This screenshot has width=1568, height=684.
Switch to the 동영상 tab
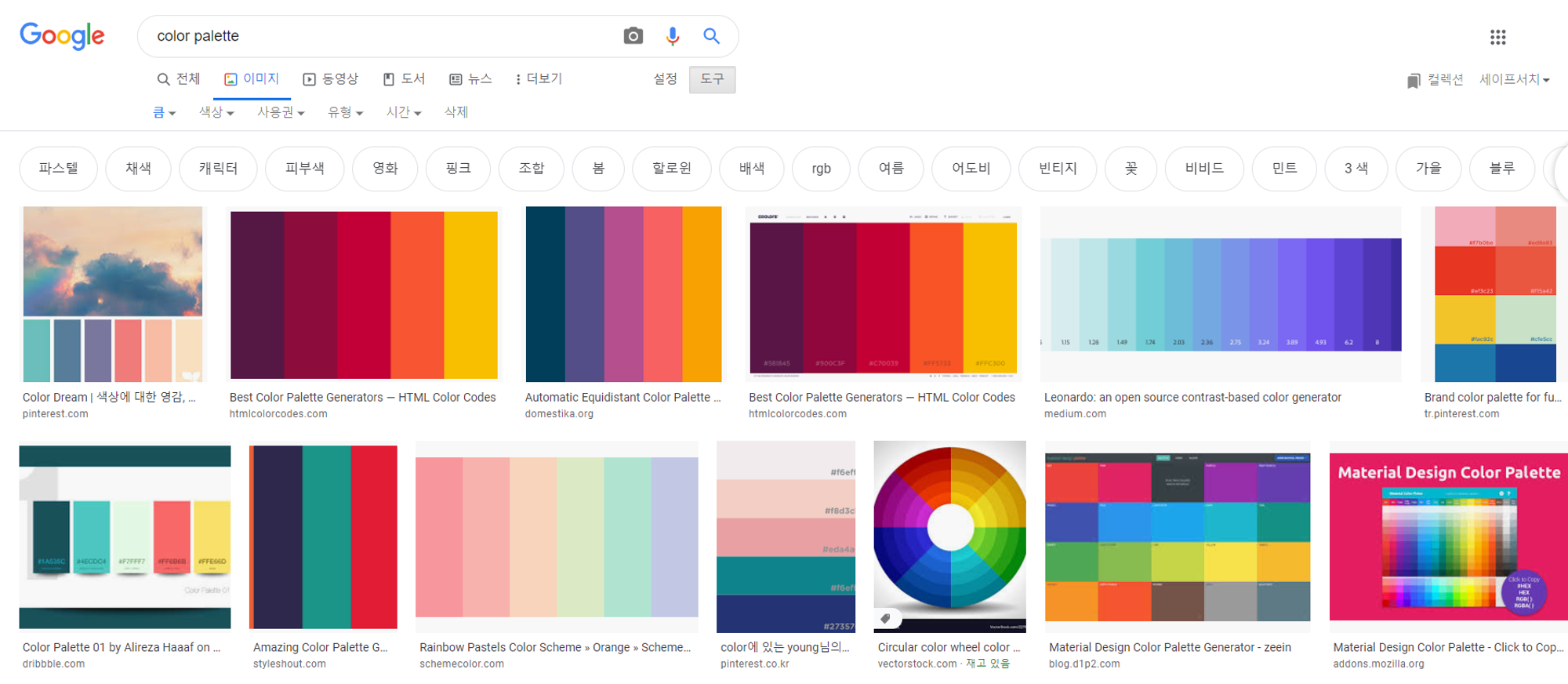pyautogui.click(x=331, y=79)
